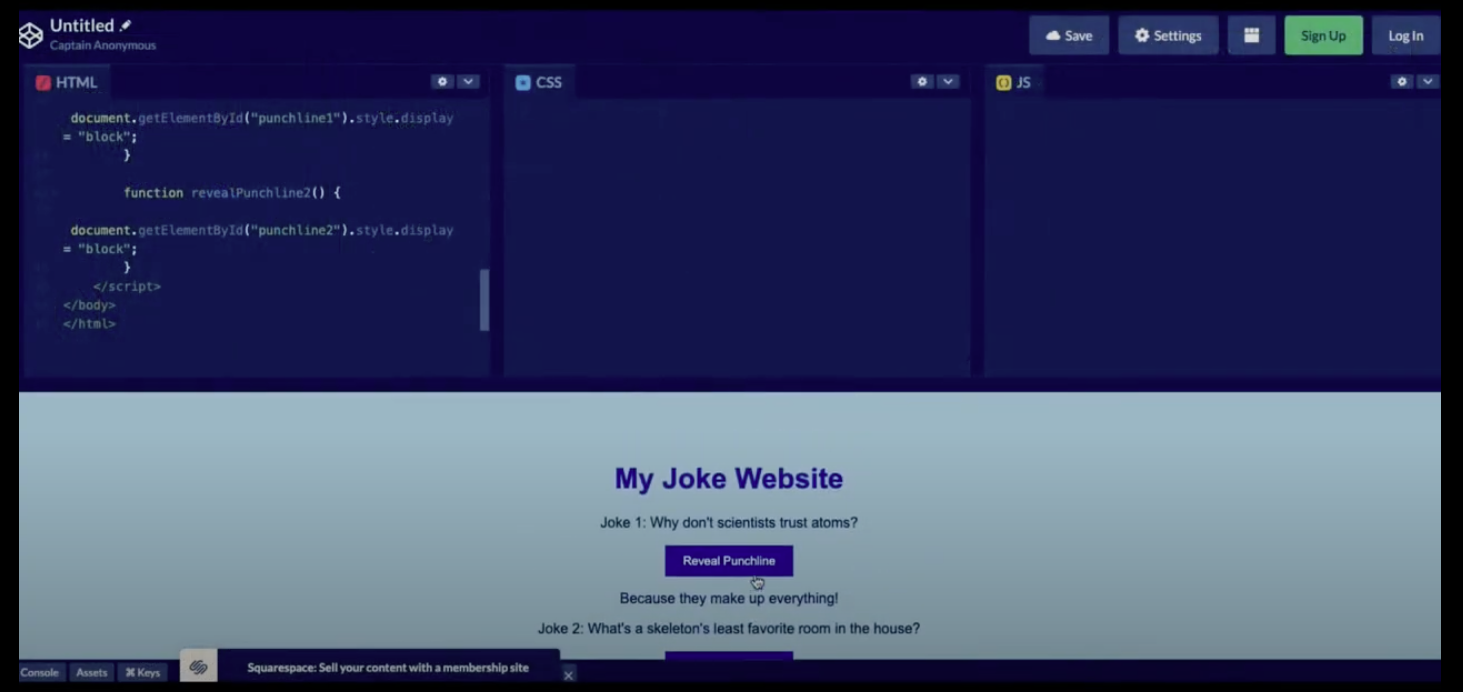
Task: Open HTML editor settings gear
Action: pyautogui.click(x=442, y=82)
